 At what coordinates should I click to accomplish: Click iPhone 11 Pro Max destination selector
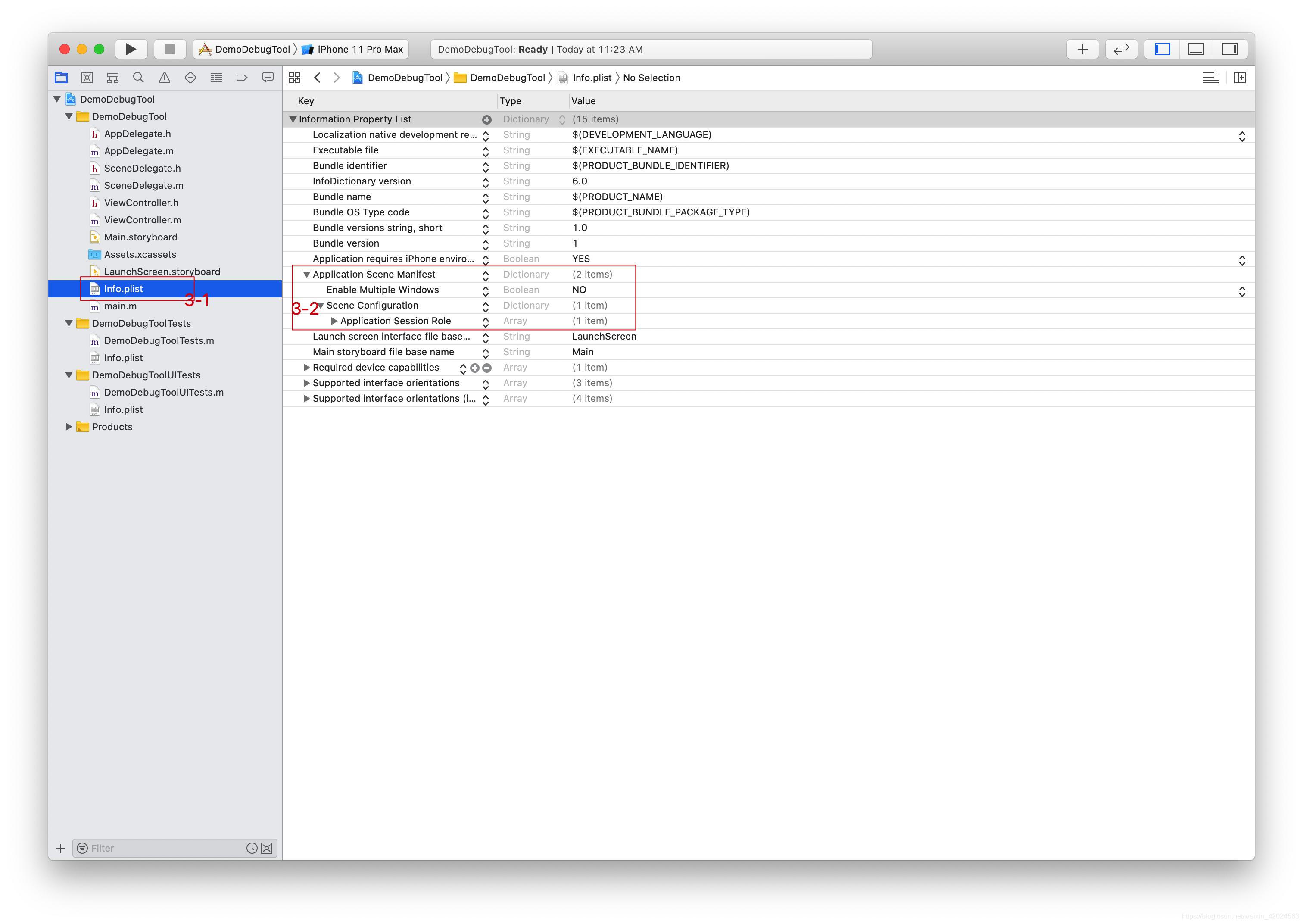(359, 49)
